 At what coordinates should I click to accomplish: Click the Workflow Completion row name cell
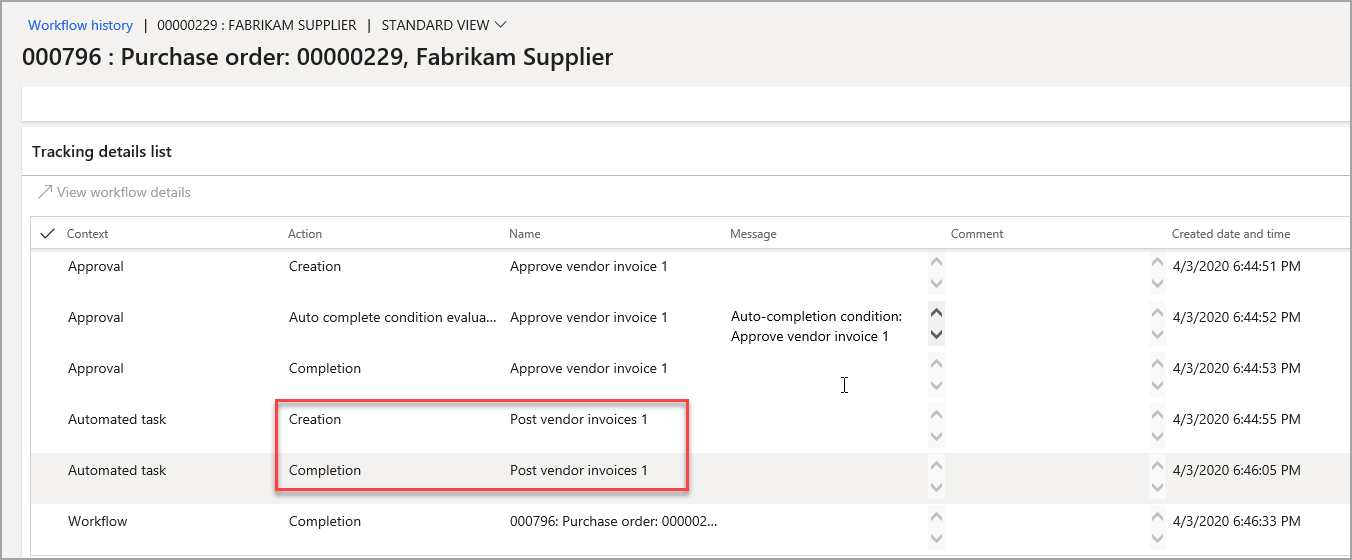point(613,521)
